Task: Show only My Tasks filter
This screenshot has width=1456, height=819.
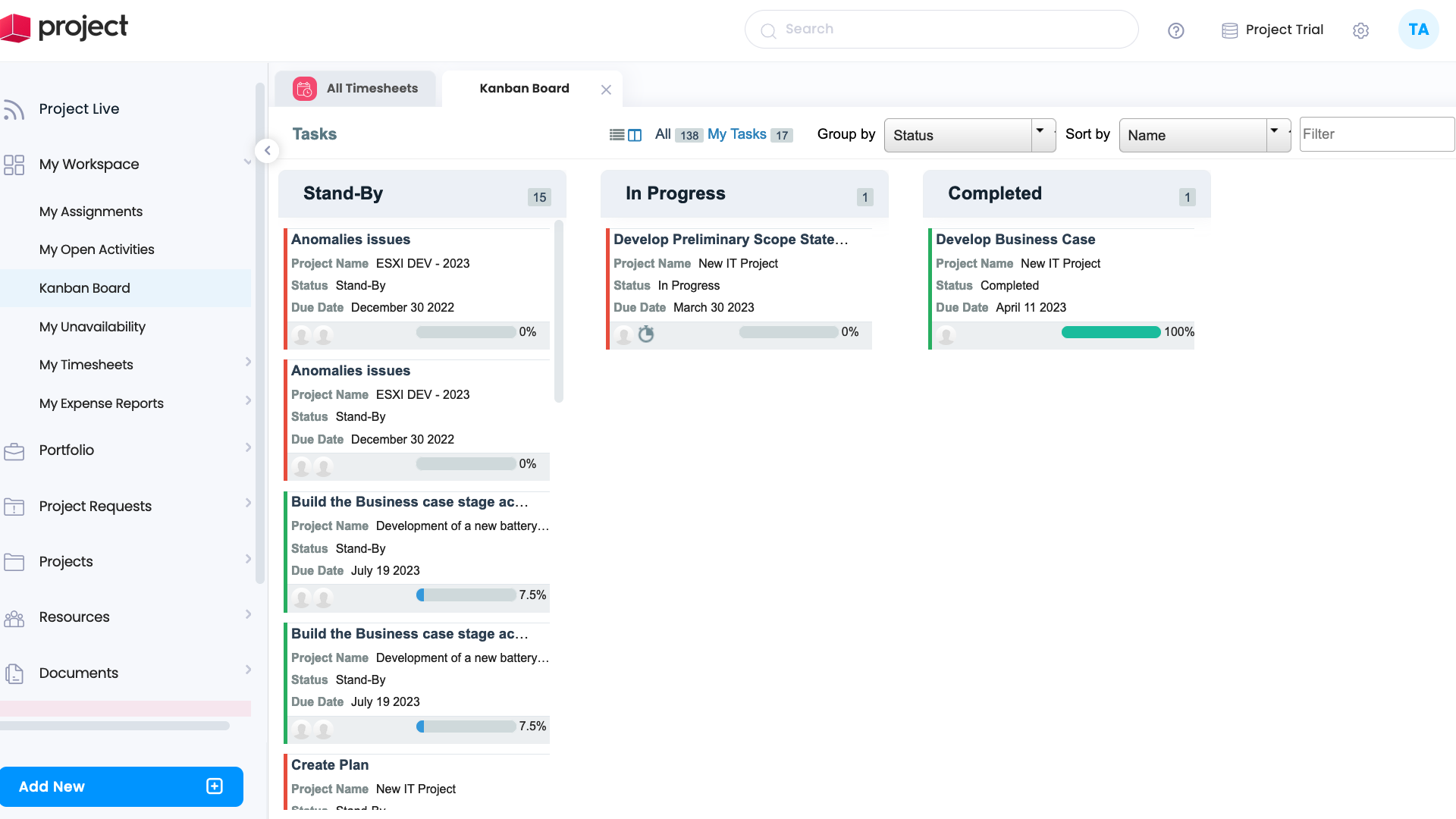Action: (736, 134)
